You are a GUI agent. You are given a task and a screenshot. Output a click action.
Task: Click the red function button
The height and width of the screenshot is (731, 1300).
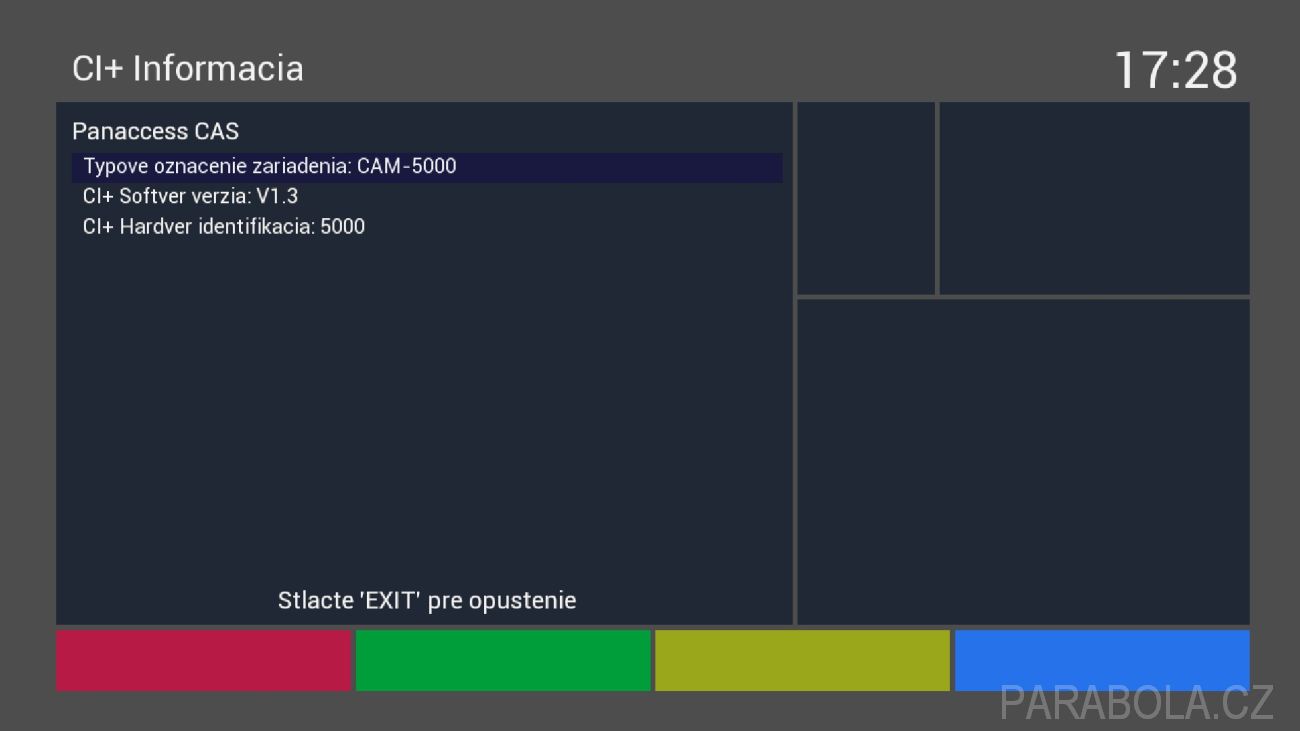click(x=203, y=660)
